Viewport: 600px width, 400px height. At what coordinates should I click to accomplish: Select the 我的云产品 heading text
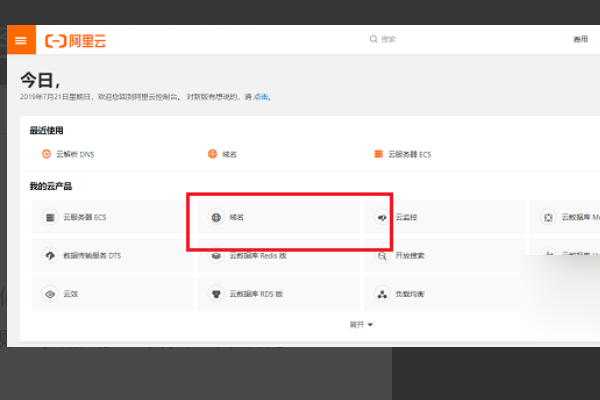[x=51, y=186]
